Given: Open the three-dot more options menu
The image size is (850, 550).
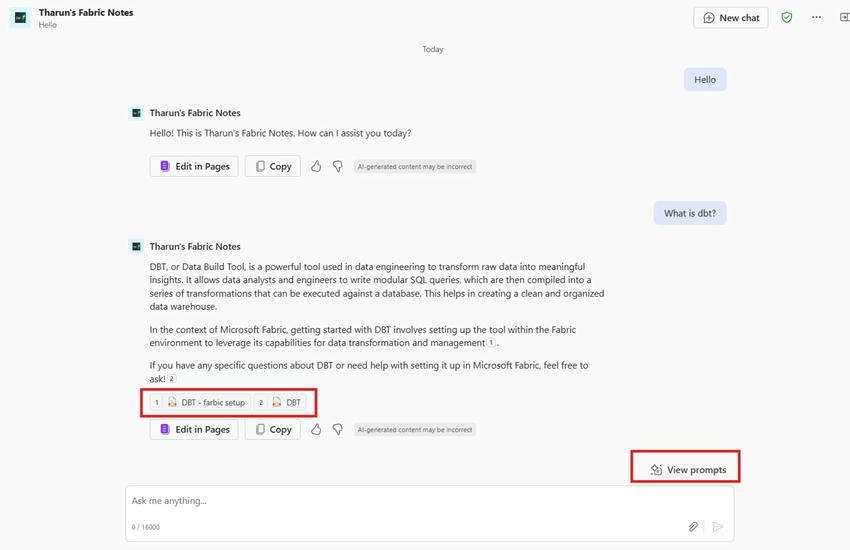Looking at the screenshot, I should (x=816, y=18).
